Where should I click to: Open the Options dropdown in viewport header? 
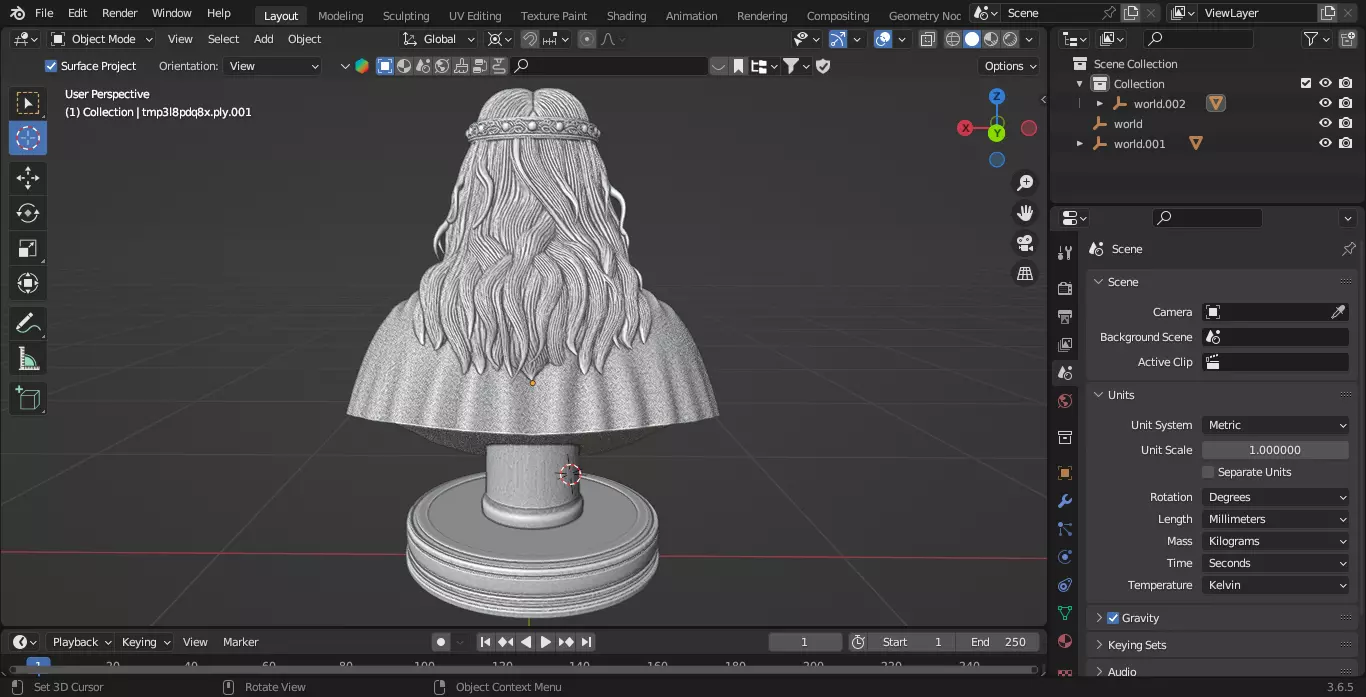click(1010, 66)
